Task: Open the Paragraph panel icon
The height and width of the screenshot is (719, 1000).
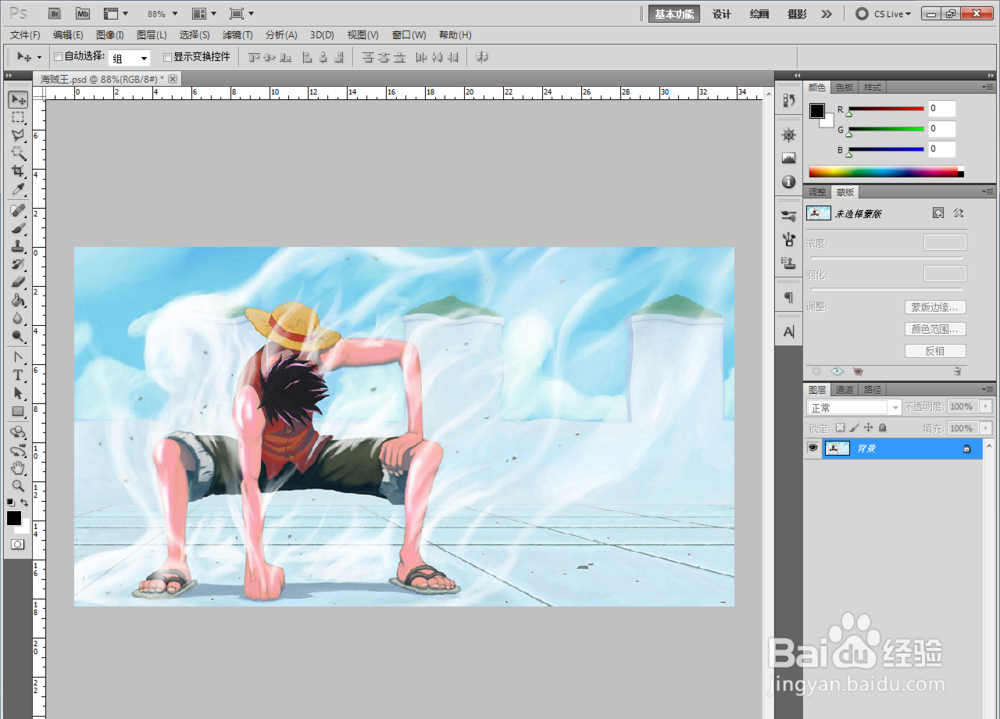Action: [789, 297]
